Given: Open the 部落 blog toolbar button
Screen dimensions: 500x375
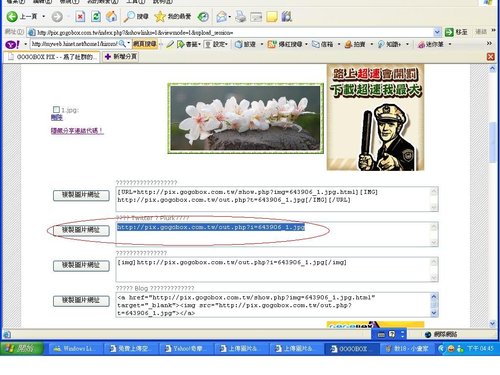Looking at the screenshot, I should 245,44.
